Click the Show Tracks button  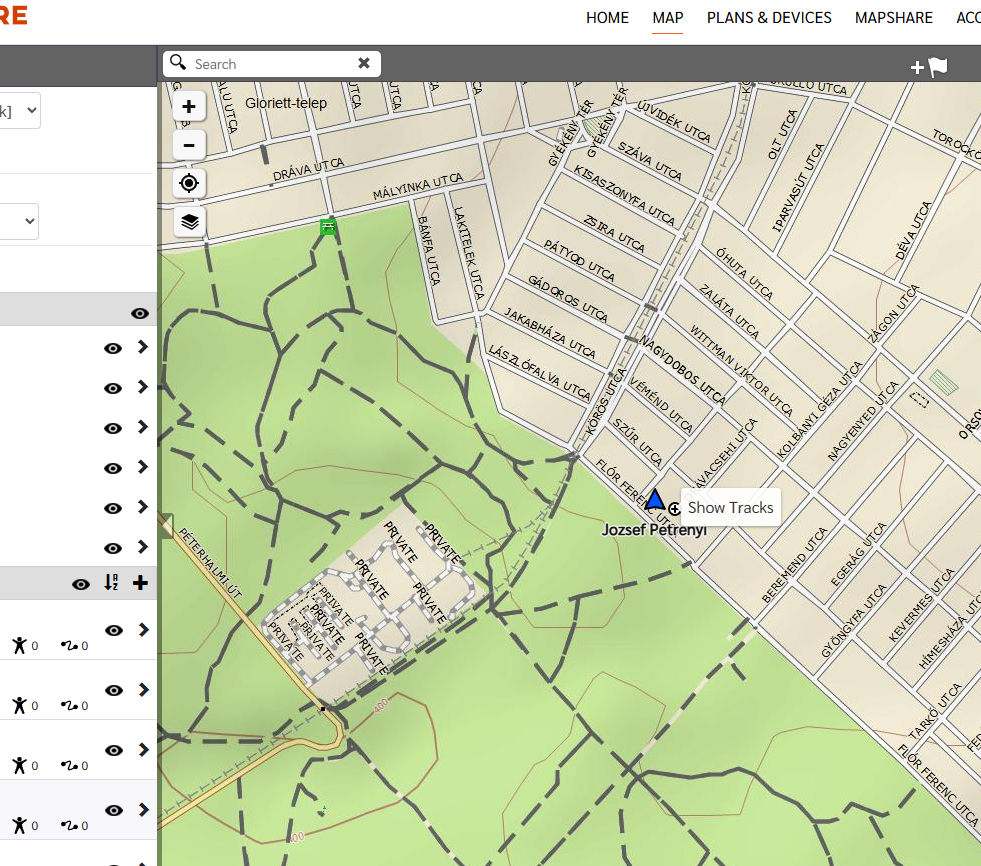tap(730, 507)
